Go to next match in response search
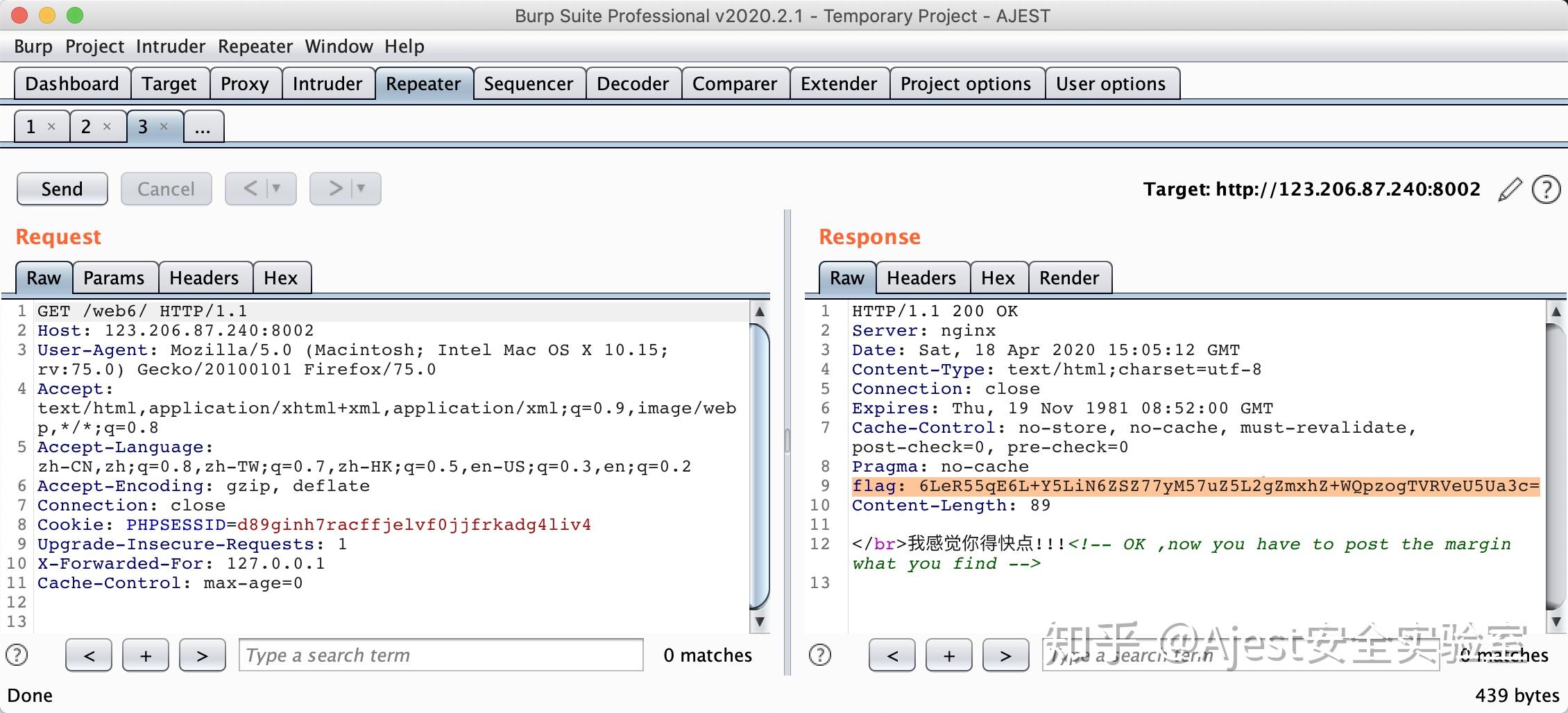 1005,655
